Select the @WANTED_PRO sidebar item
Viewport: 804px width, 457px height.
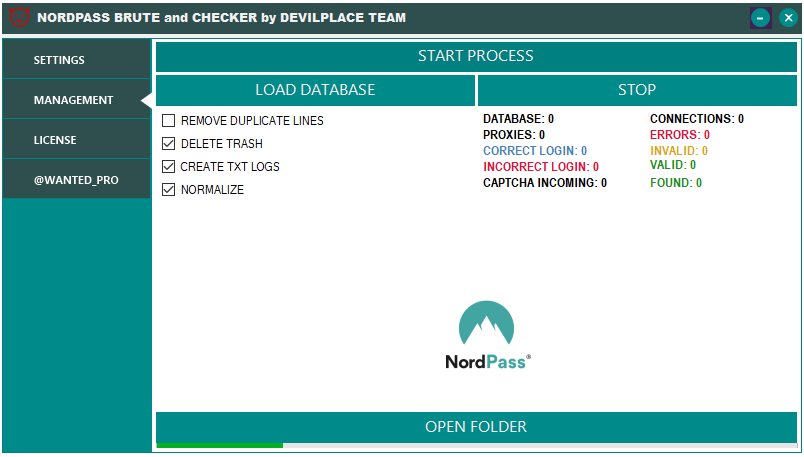click(x=76, y=180)
